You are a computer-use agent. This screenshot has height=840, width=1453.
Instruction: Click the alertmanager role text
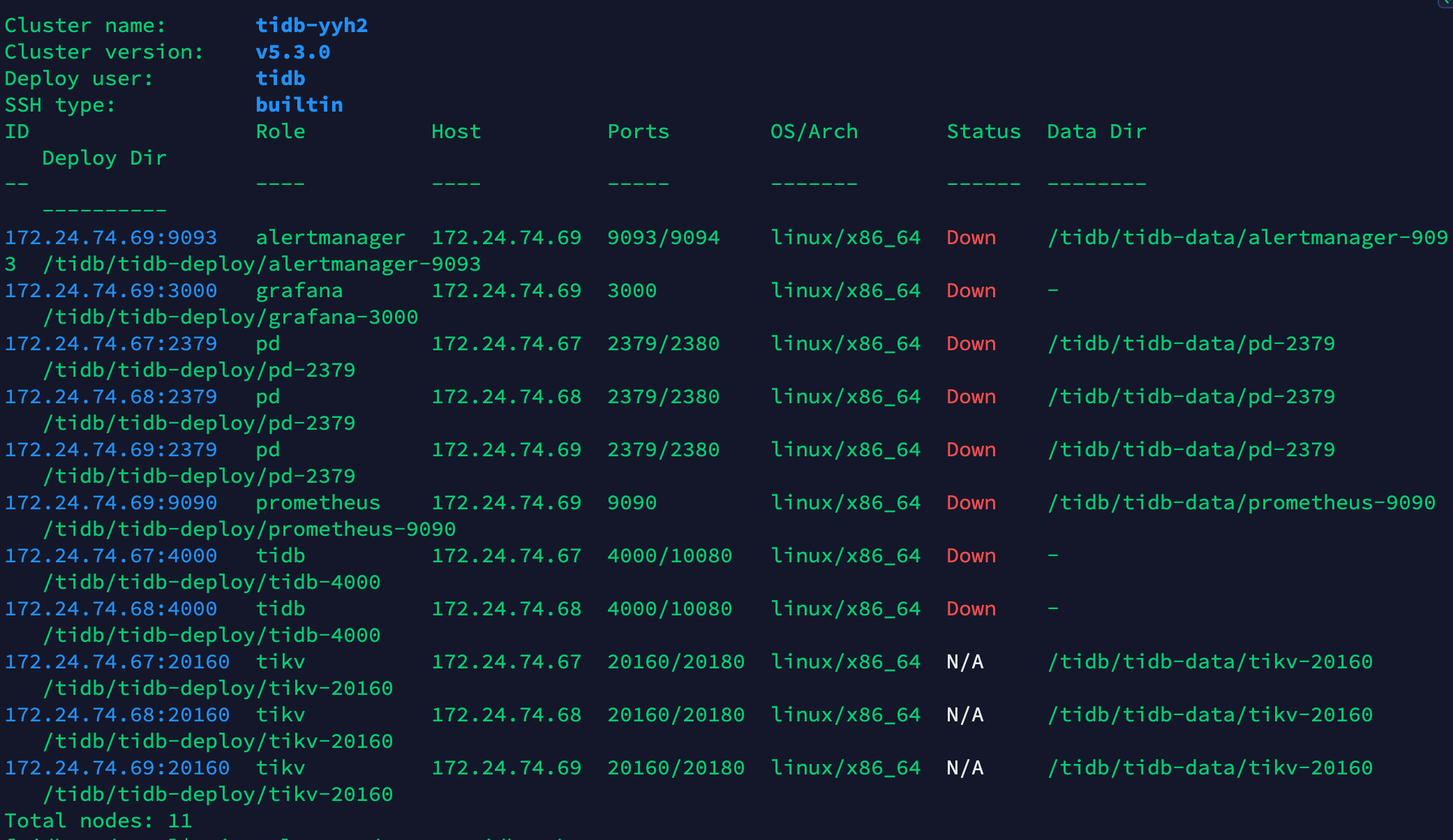pos(330,238)
